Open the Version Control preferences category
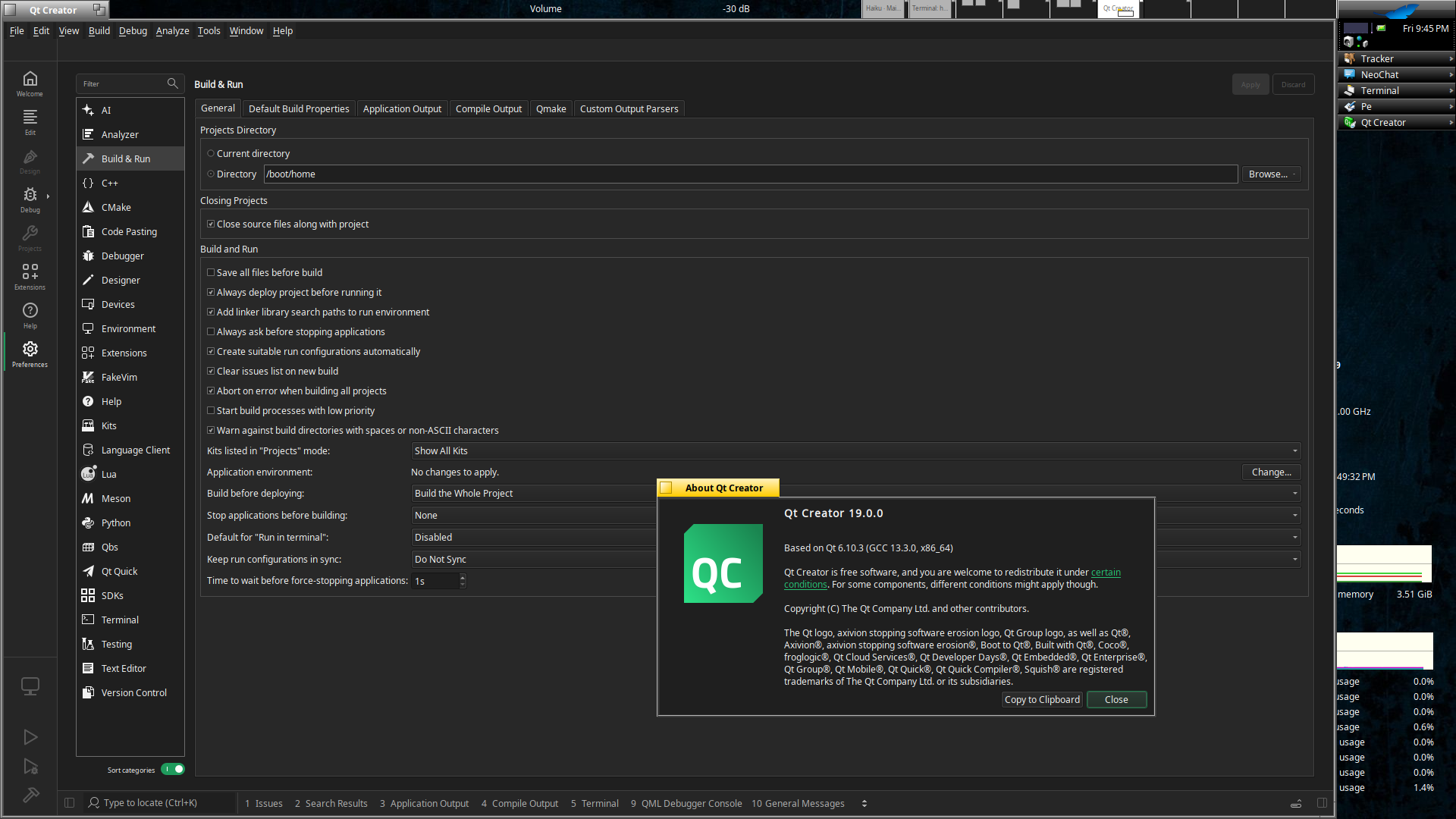Image resolution: width=1456 pixels, height=819 pixels. (x=130, y=692)
